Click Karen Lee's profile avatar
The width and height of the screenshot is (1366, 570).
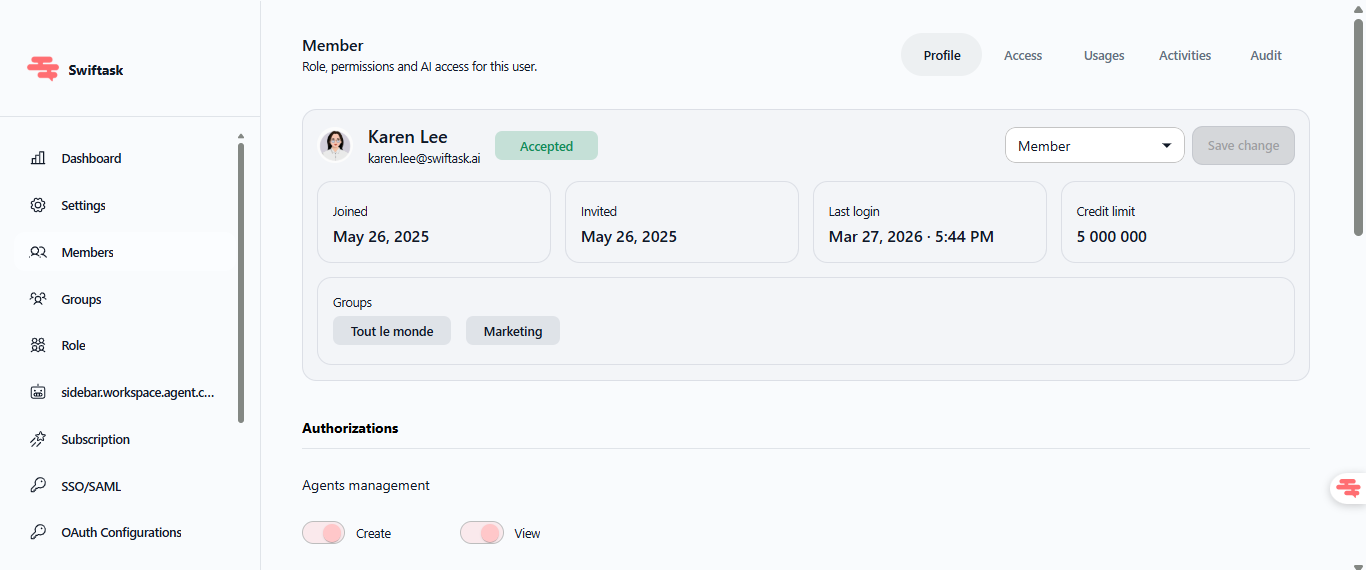(335, 146)
